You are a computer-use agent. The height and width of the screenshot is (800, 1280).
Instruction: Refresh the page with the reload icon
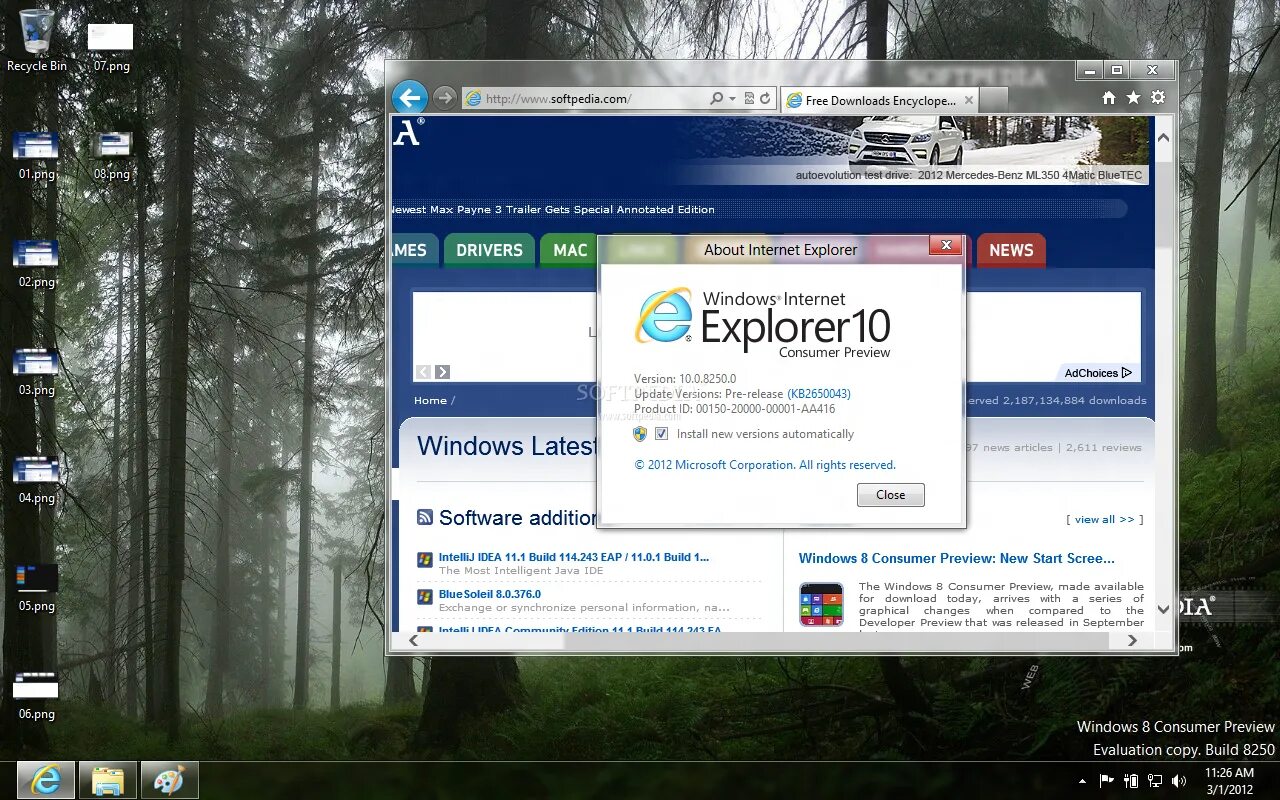(765, 99)
